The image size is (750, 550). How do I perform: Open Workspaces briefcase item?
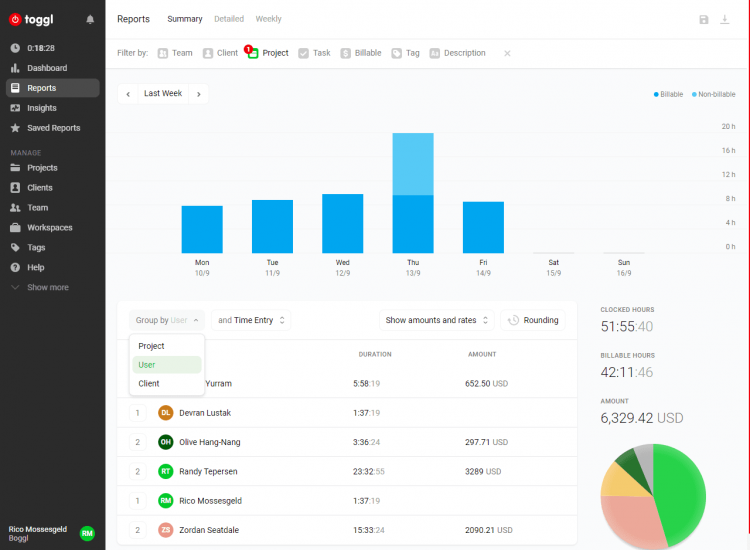pyautogui.click(x=41, y=228)
